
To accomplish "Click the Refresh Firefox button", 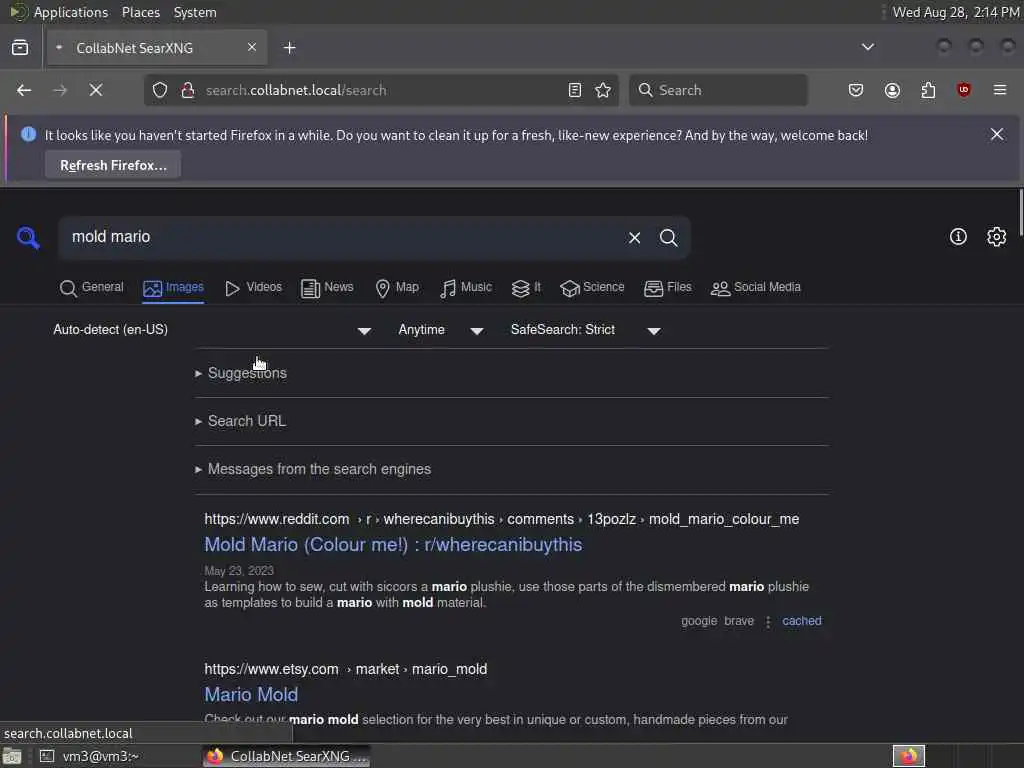I will point(113,165).
